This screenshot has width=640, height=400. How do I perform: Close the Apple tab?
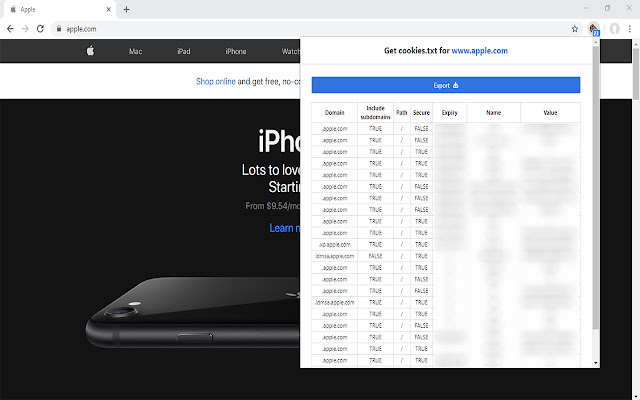(x=109, y=9)
